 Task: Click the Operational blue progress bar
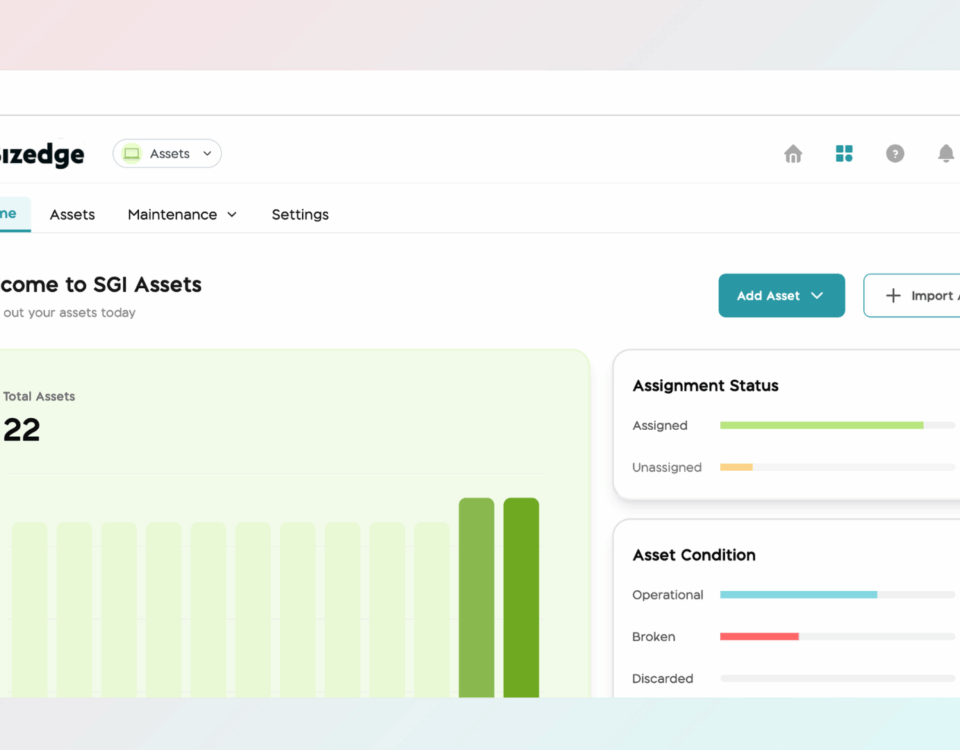pos(798,595)
